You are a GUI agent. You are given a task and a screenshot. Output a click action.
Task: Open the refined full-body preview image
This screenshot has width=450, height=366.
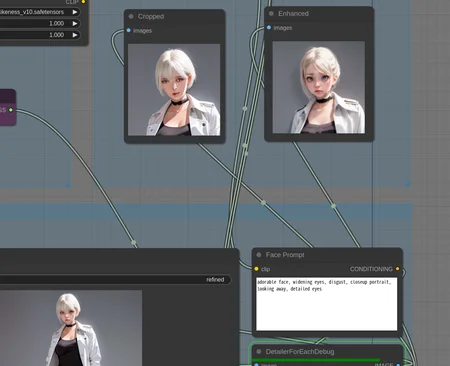point(71,328)
